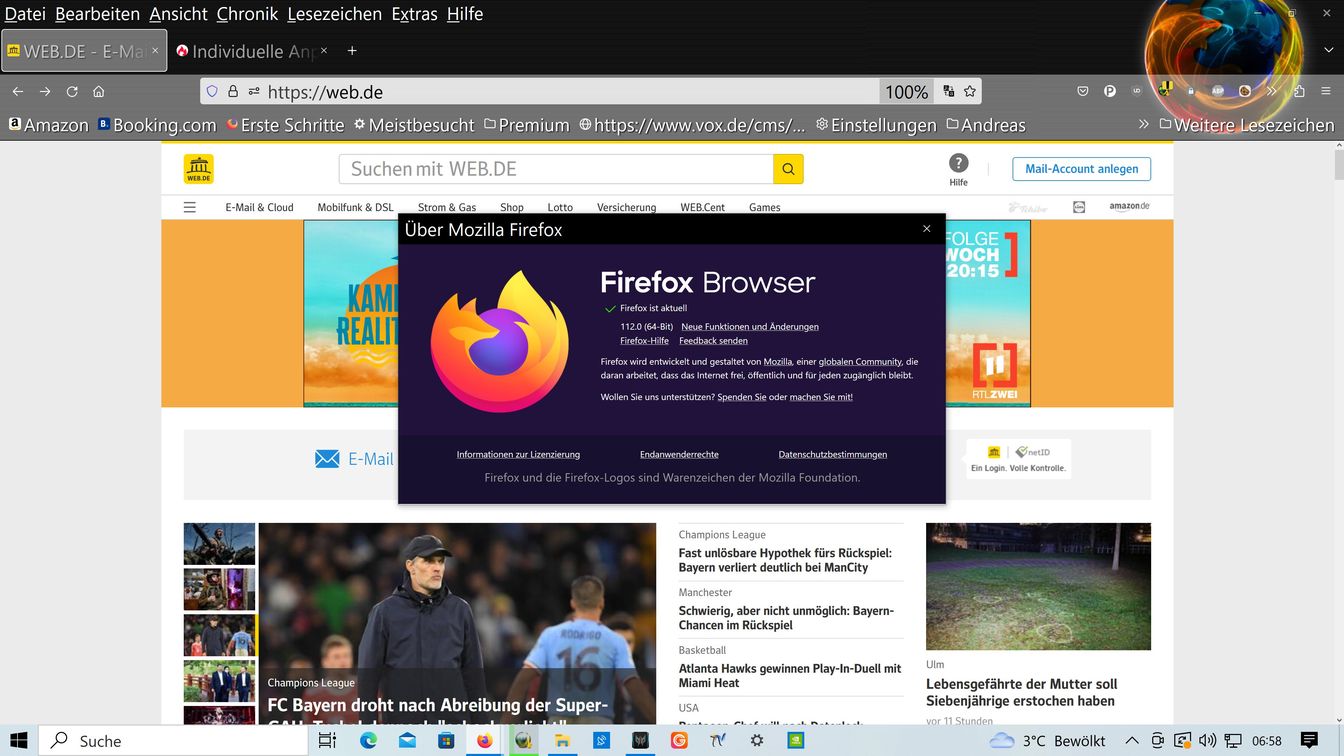This screenshot has width=1344, height=756.
Task: Bookmark this page with the star
Action: pyautogui.click(x=969, y=91)
